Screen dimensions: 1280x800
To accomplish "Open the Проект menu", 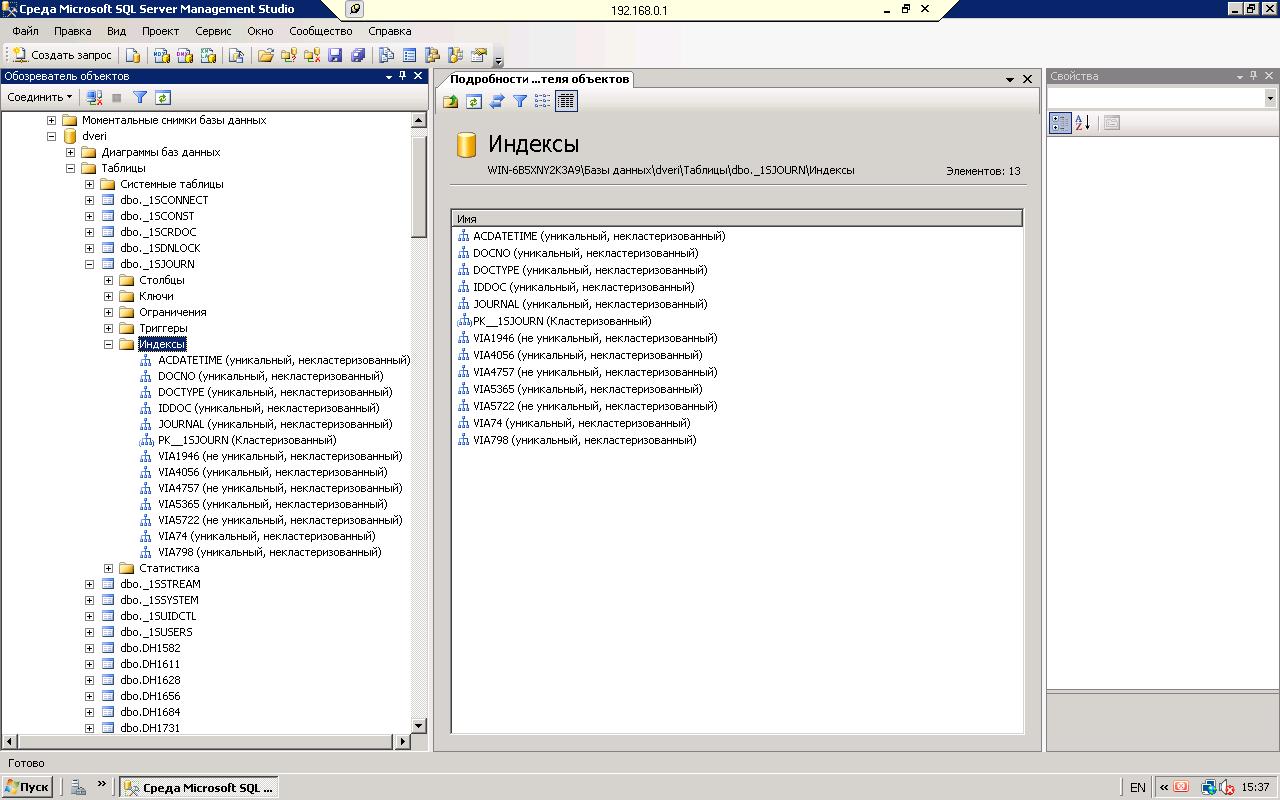I will point(160,31).
